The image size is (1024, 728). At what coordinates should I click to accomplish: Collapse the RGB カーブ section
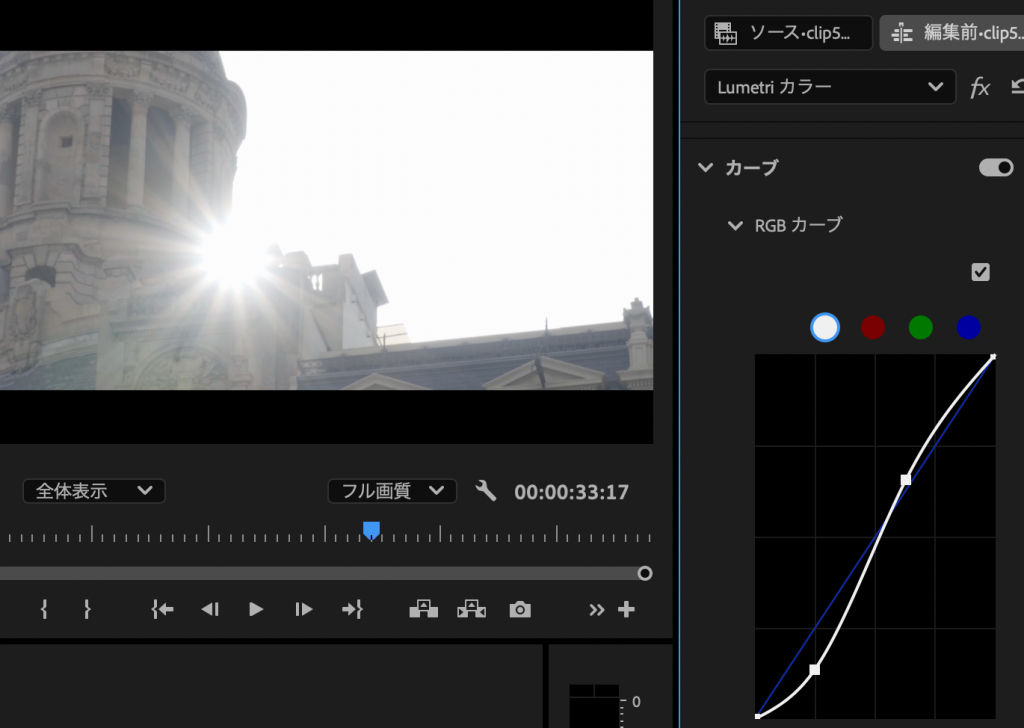736,226
